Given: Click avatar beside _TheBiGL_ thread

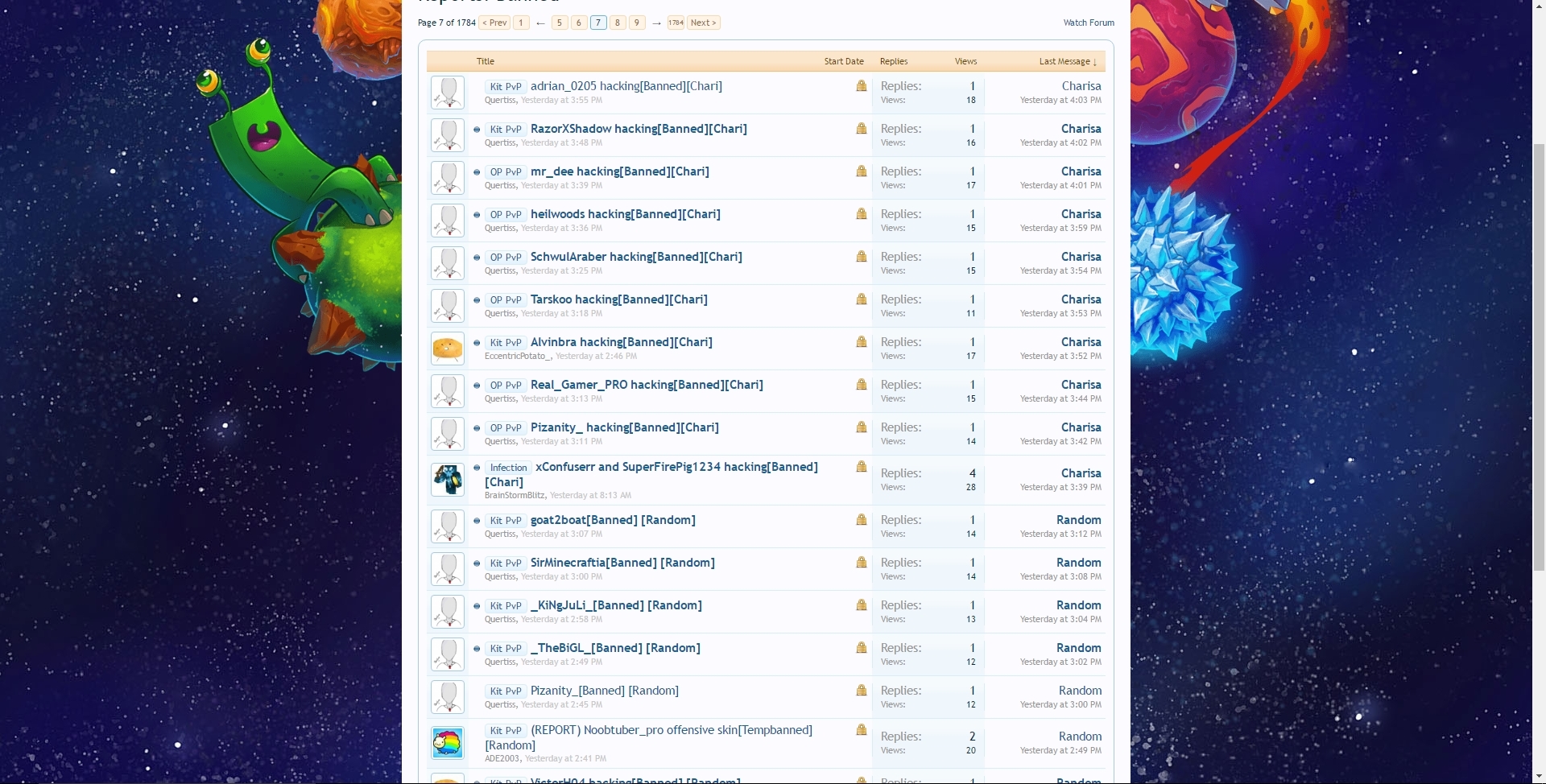Looking at the screenshot, I should coord(448,654).
